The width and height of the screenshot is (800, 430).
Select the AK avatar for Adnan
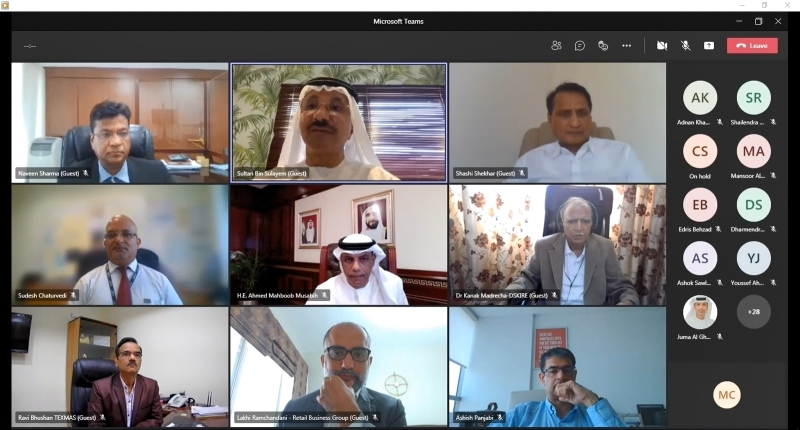700,98
